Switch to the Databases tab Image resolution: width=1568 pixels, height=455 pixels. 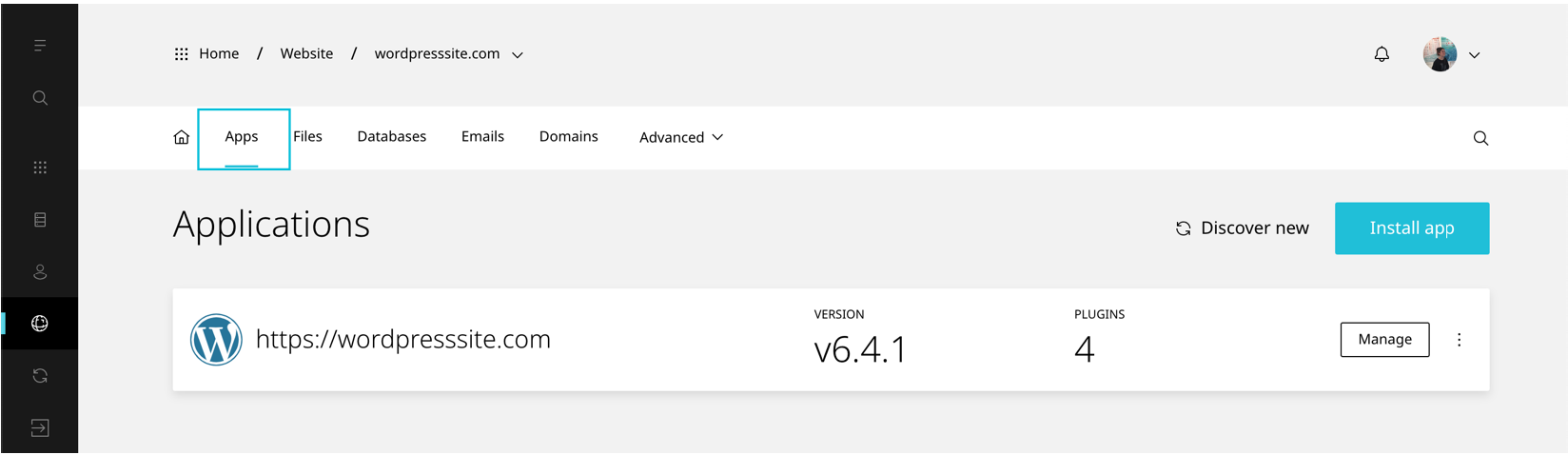(391, 137)
